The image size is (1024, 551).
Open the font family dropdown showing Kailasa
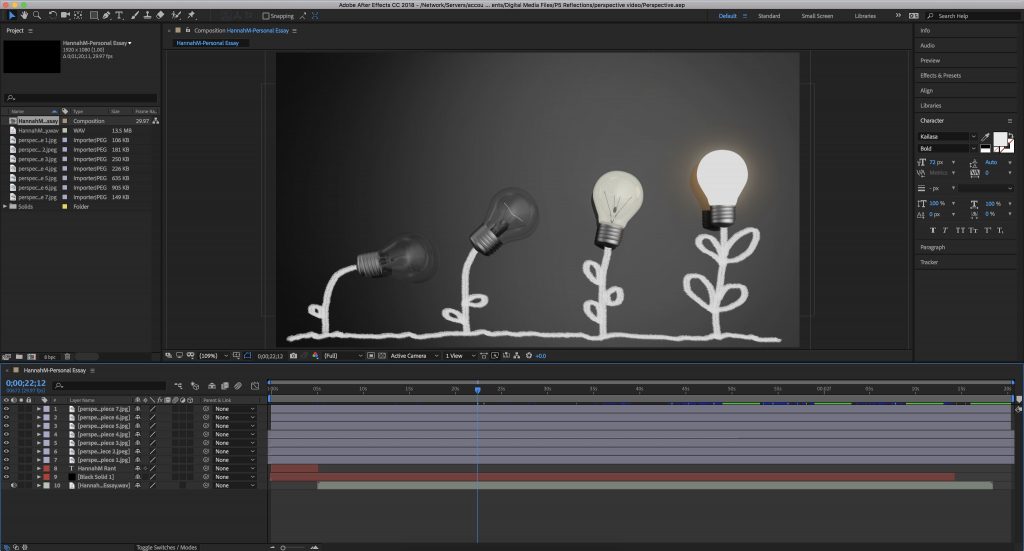947,136
